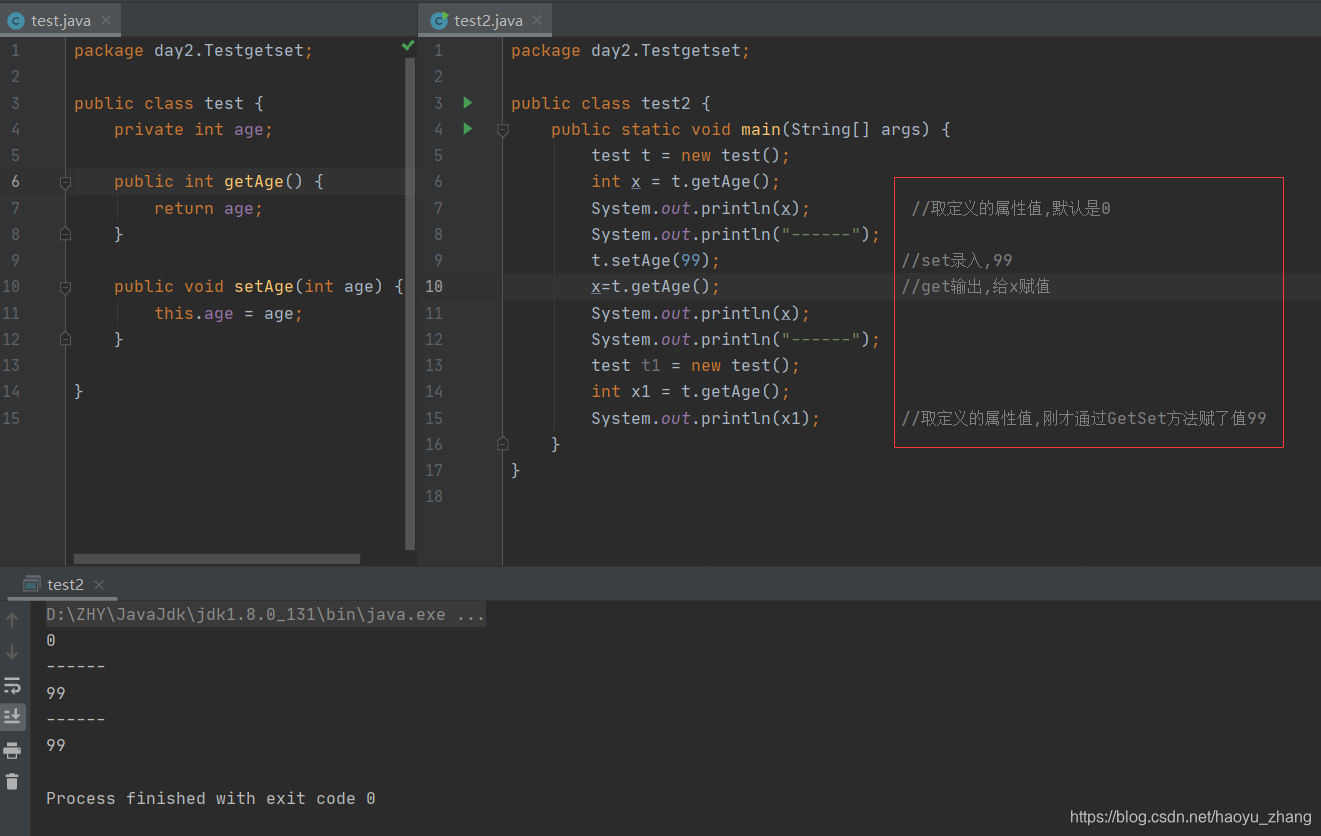This screenshot has width=1321, height=836.
Task: Click the test.java file type icon
Action: pos(16,20)
